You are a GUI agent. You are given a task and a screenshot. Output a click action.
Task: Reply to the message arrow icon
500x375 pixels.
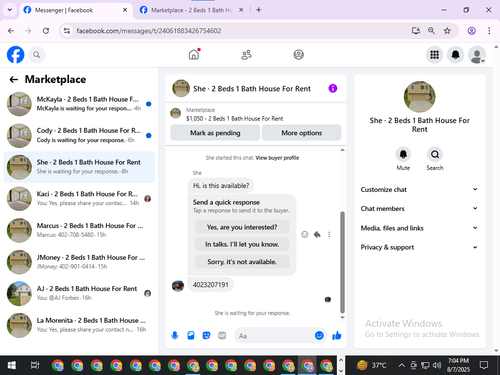pos(317,234)
